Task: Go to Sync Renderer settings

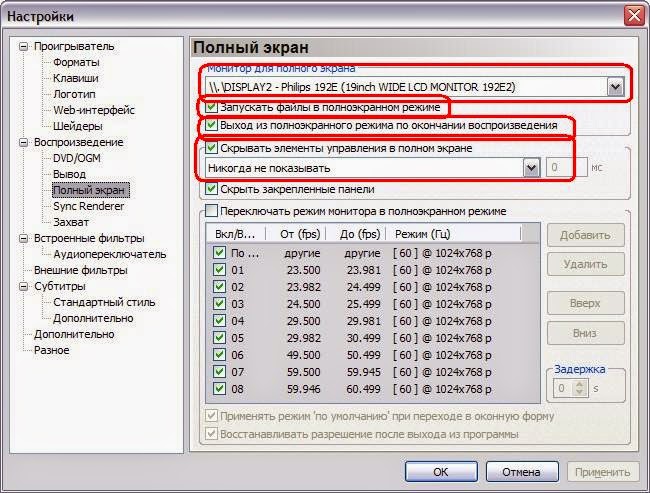Action: (88, 206)
